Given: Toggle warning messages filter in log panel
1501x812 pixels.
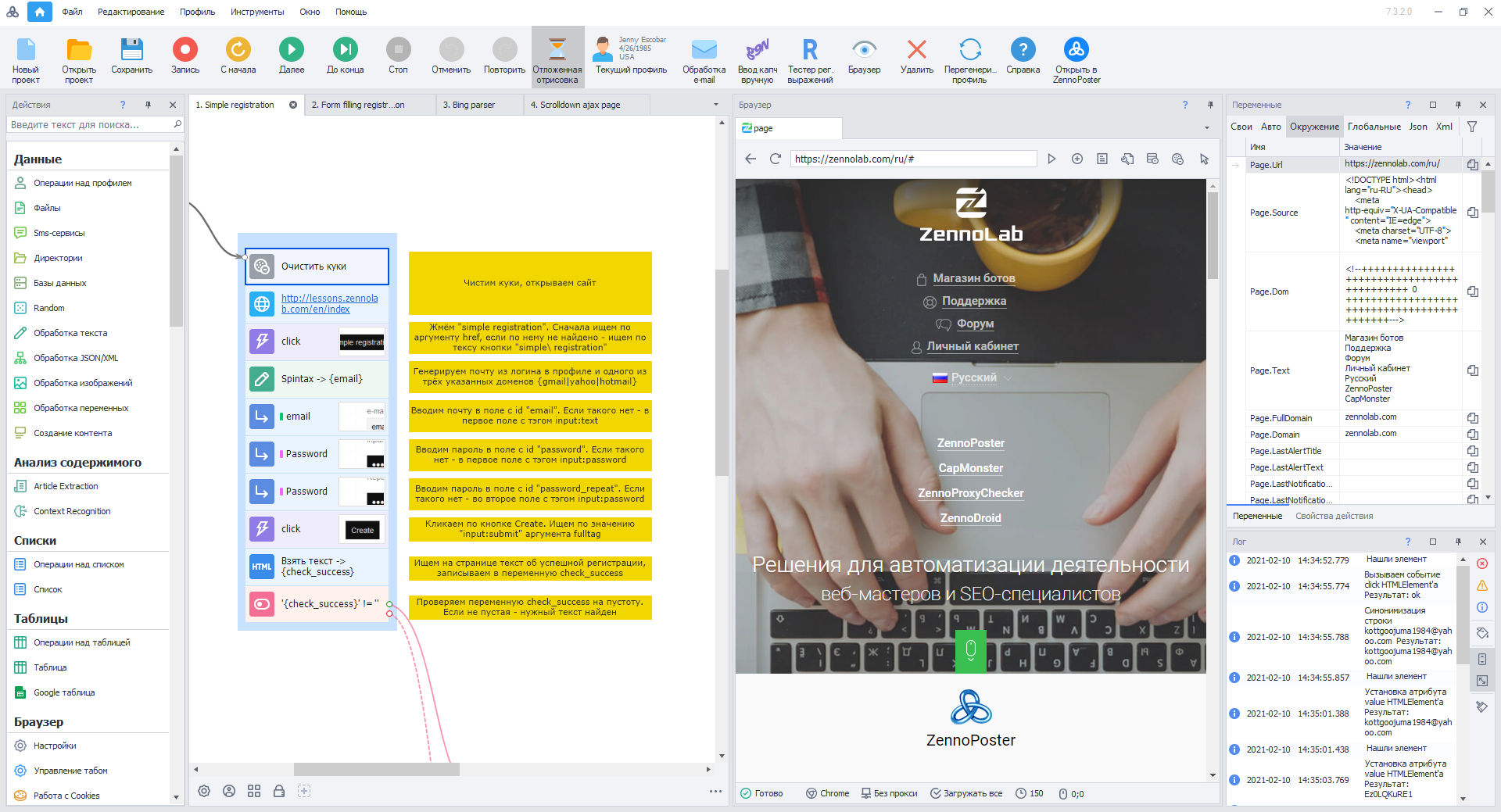Looking at the screenshot, I should coord(1482,585).
